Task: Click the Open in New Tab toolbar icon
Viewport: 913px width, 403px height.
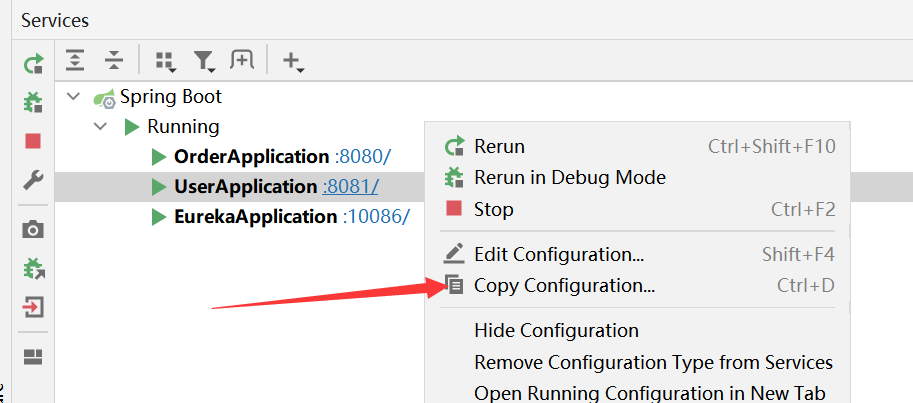Action: [242, 60]
